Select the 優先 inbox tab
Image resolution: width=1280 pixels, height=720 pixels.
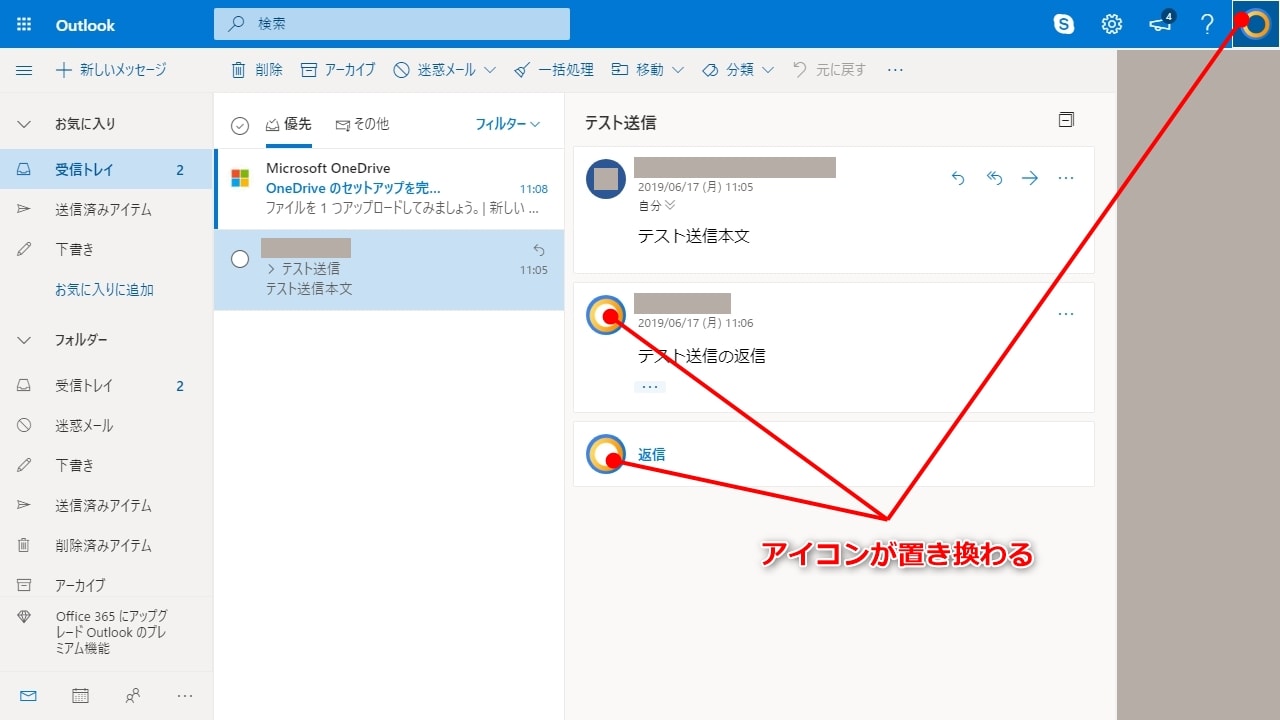point(288,124)
